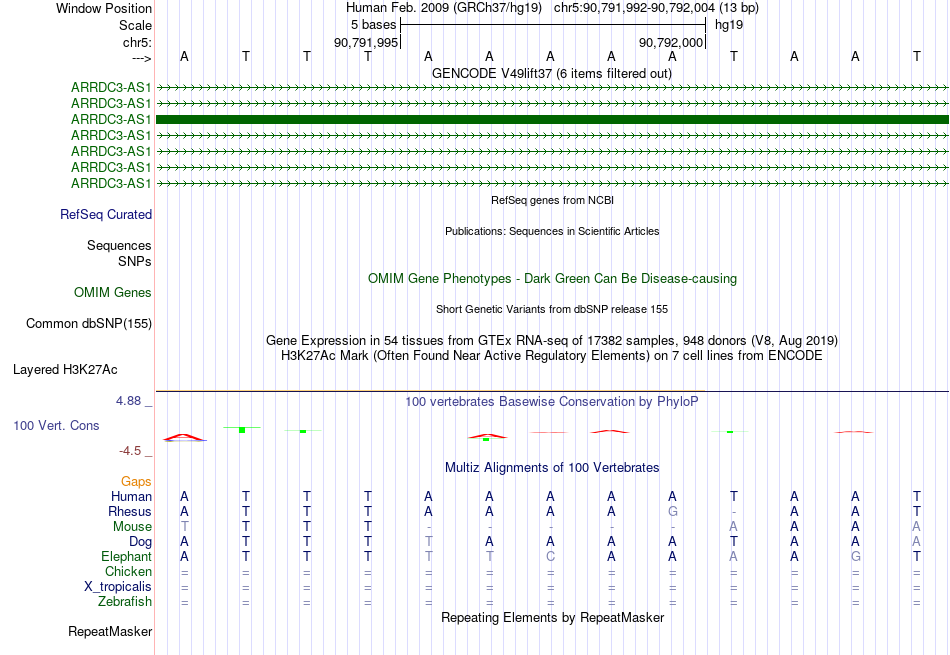Click the 'Scale' track label
Screen dimensions: 950x655
coord(135,25)
